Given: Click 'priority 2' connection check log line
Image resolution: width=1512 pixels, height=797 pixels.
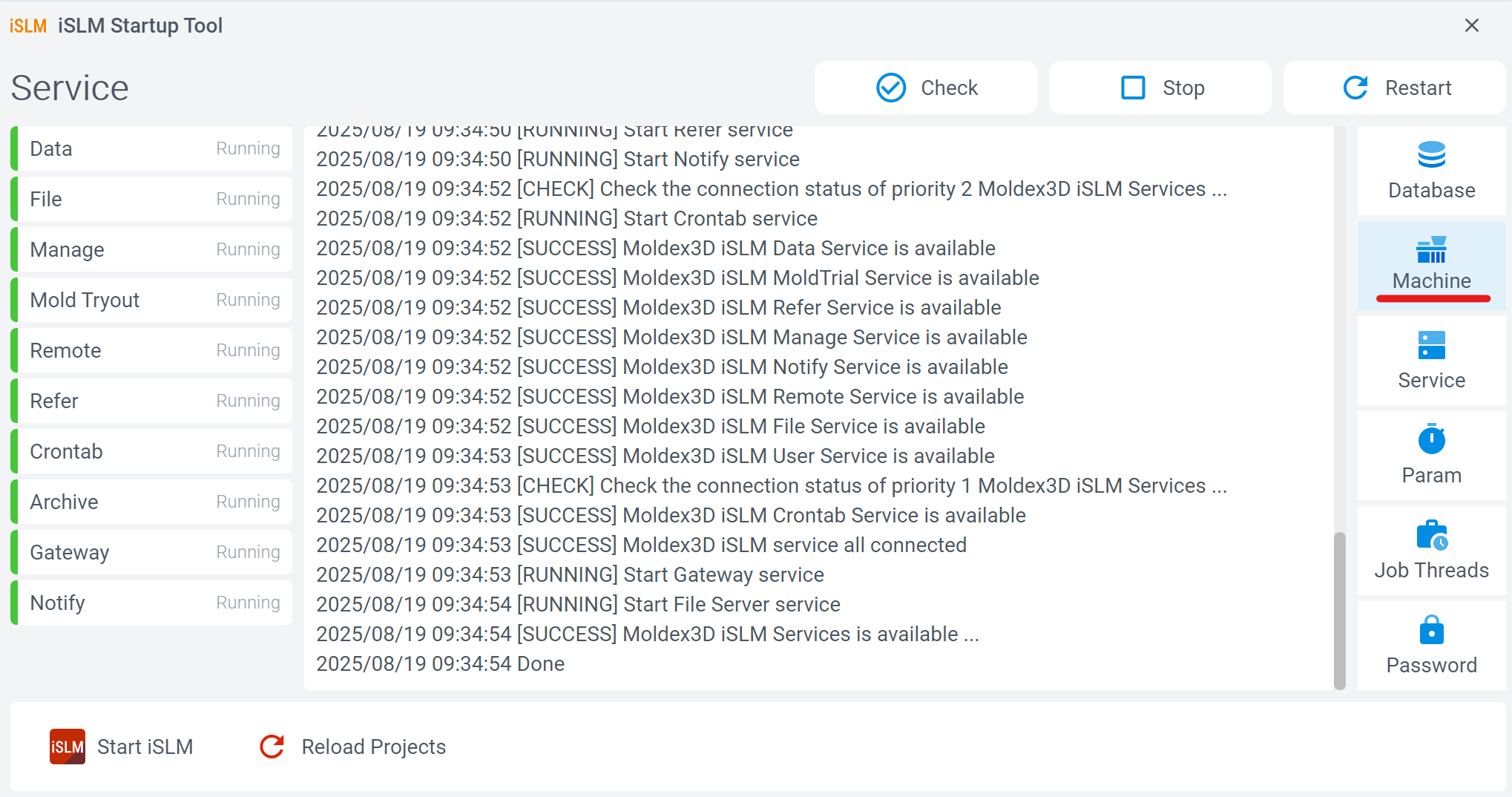Looking at the screenshot, I should tap(772, 188).
